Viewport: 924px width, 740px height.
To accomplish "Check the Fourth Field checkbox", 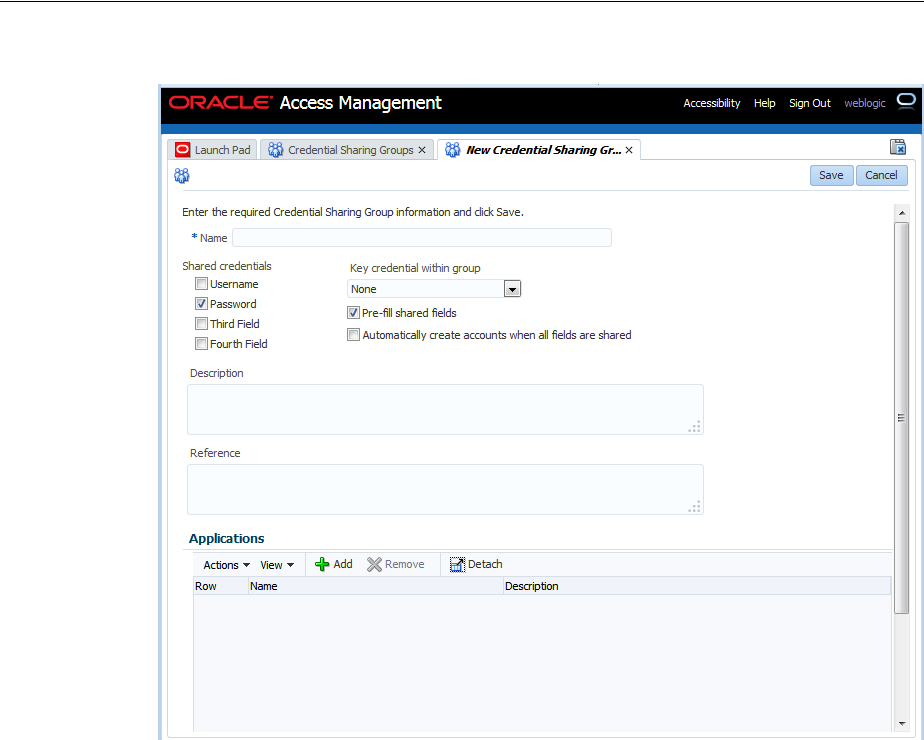I will [202, 344].
